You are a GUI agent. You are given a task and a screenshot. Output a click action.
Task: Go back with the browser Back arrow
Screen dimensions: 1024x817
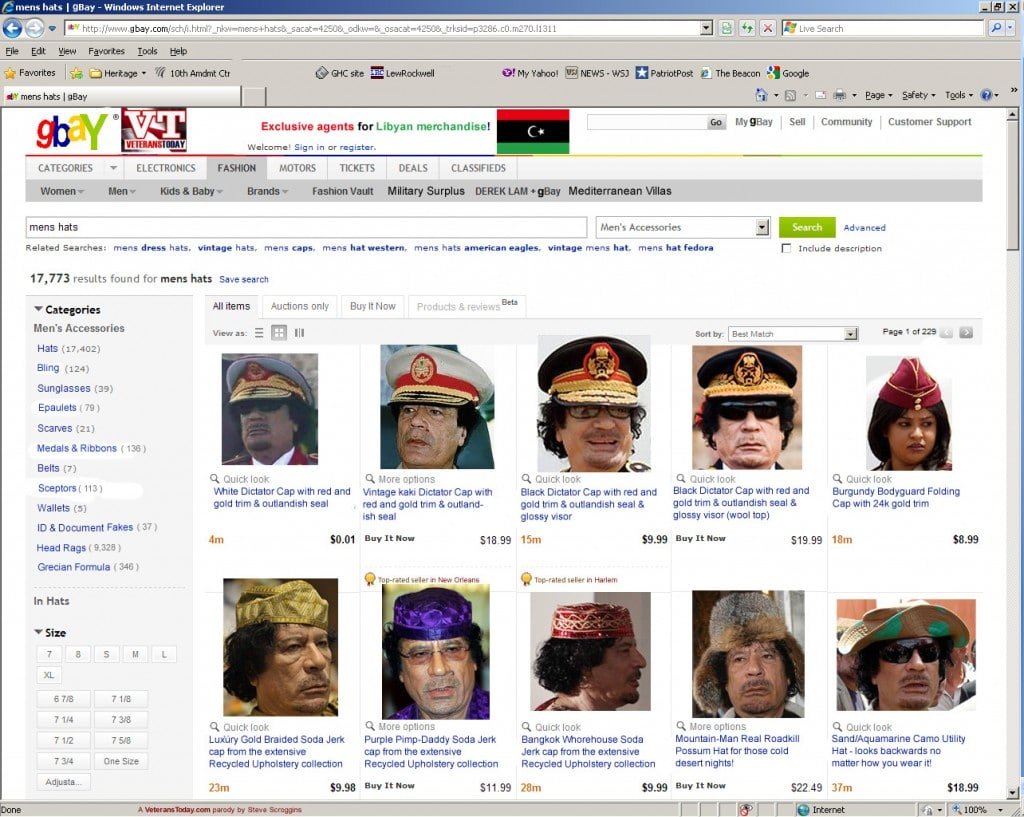click(x=12, y=28)
